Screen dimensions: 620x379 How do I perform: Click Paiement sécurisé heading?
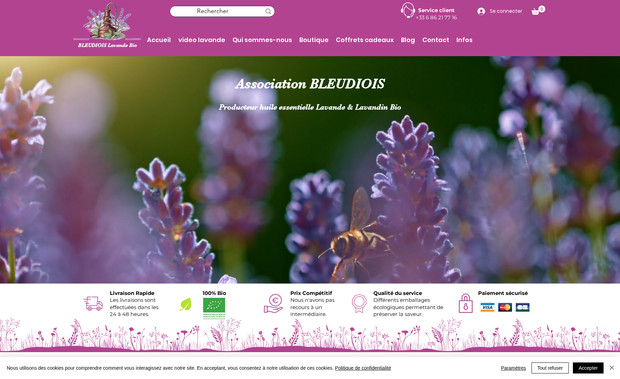pos(503,293)
